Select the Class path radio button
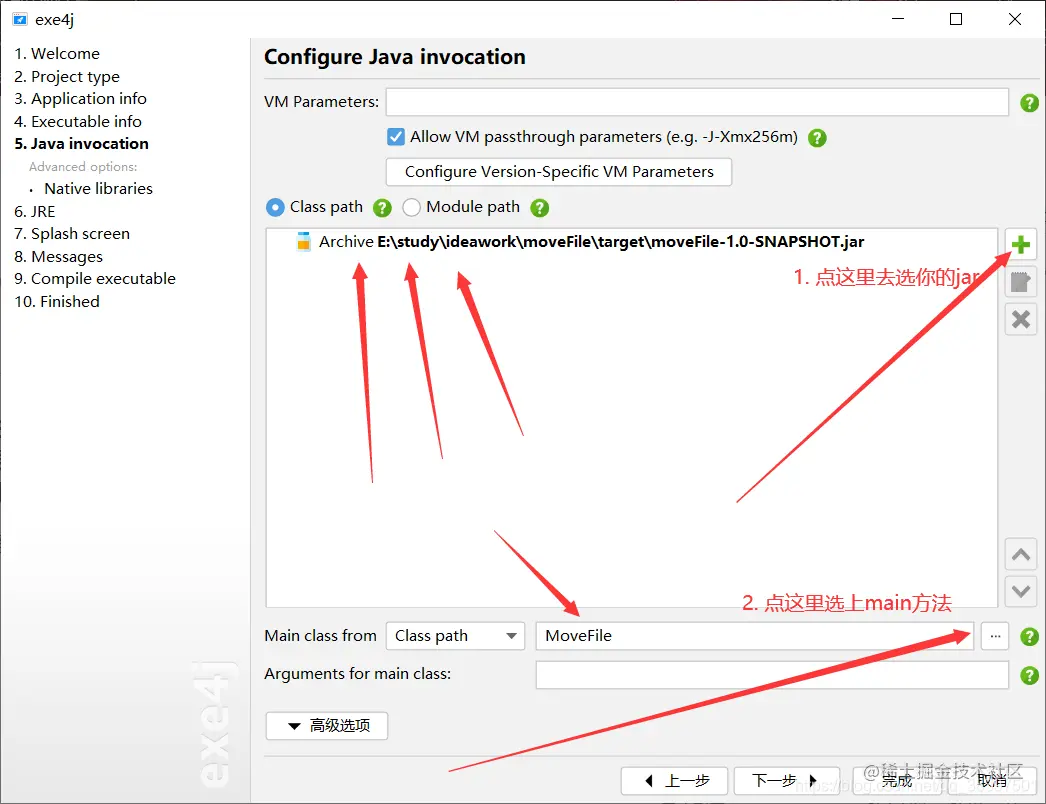The image size is (1046, 804). click(x=275, y=208)
